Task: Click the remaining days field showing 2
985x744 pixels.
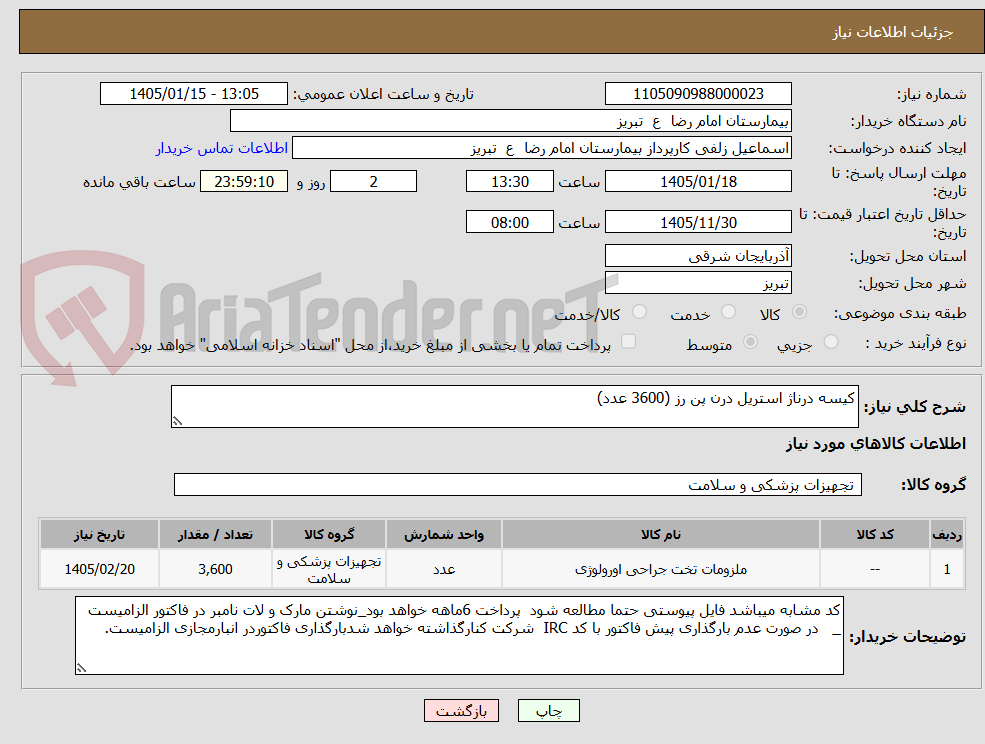Action: click(373, 182)
